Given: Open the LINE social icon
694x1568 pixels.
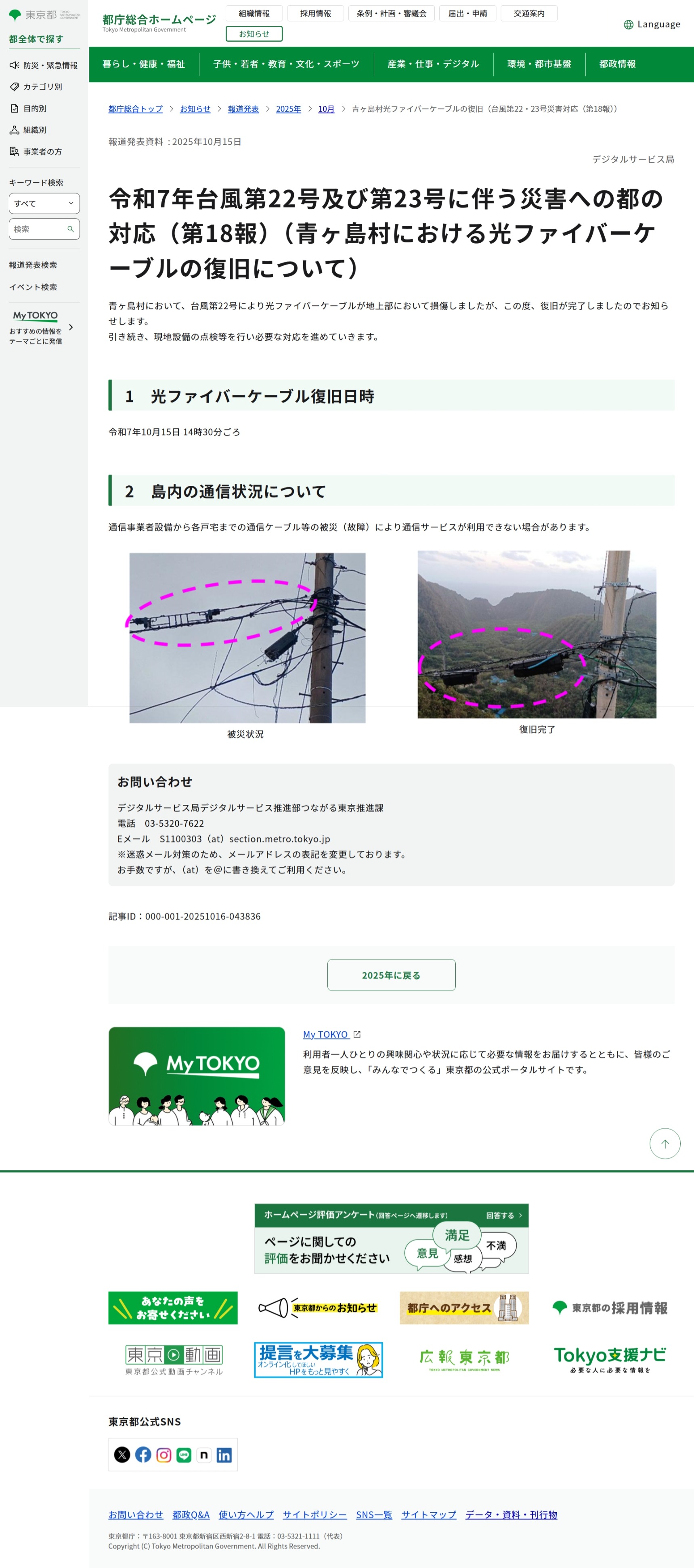Looking at the screenshot, I should point(184,1455).
